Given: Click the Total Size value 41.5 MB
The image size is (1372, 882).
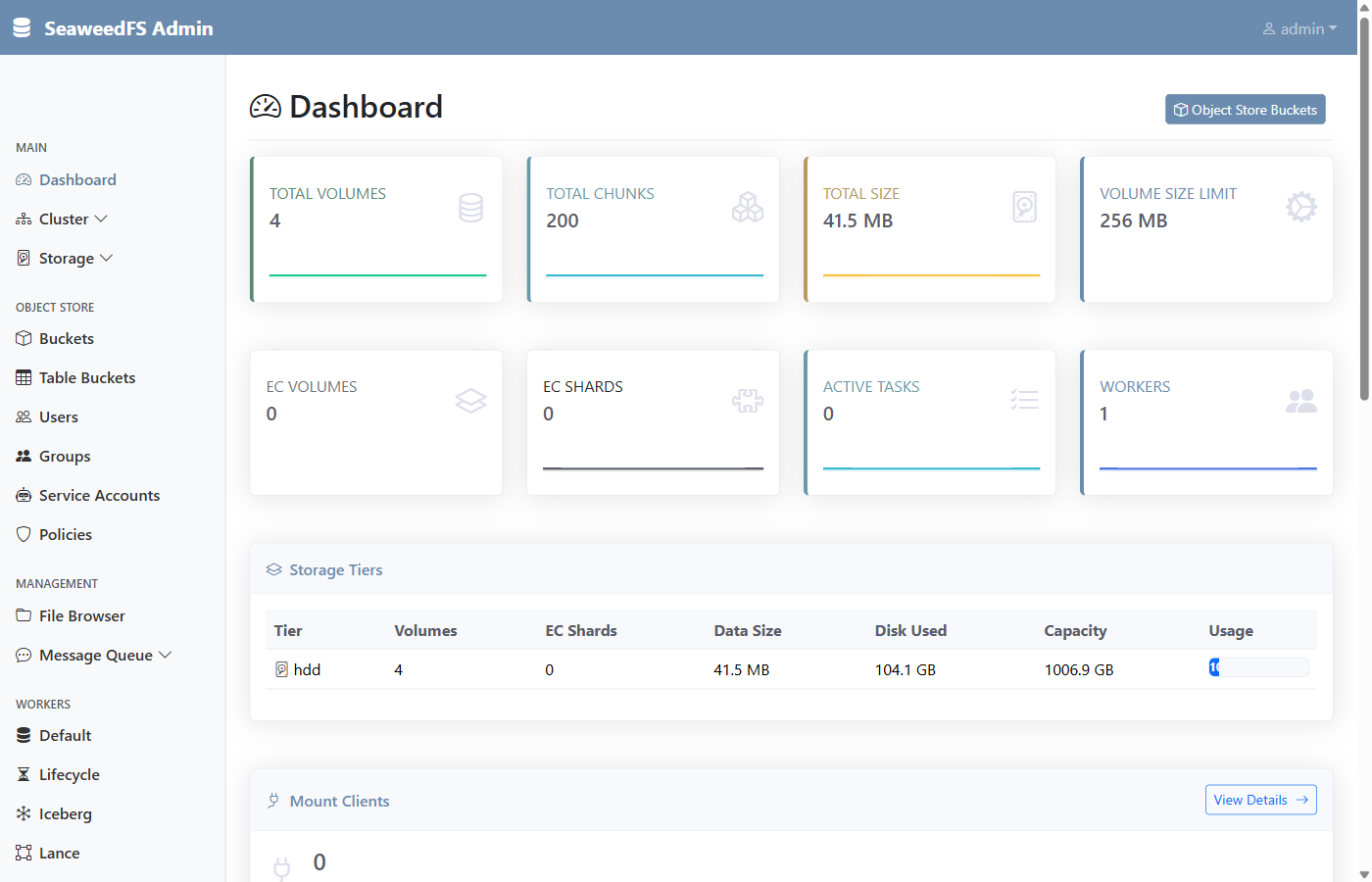Looking at the screenshot, I should (x=858, y=221).
